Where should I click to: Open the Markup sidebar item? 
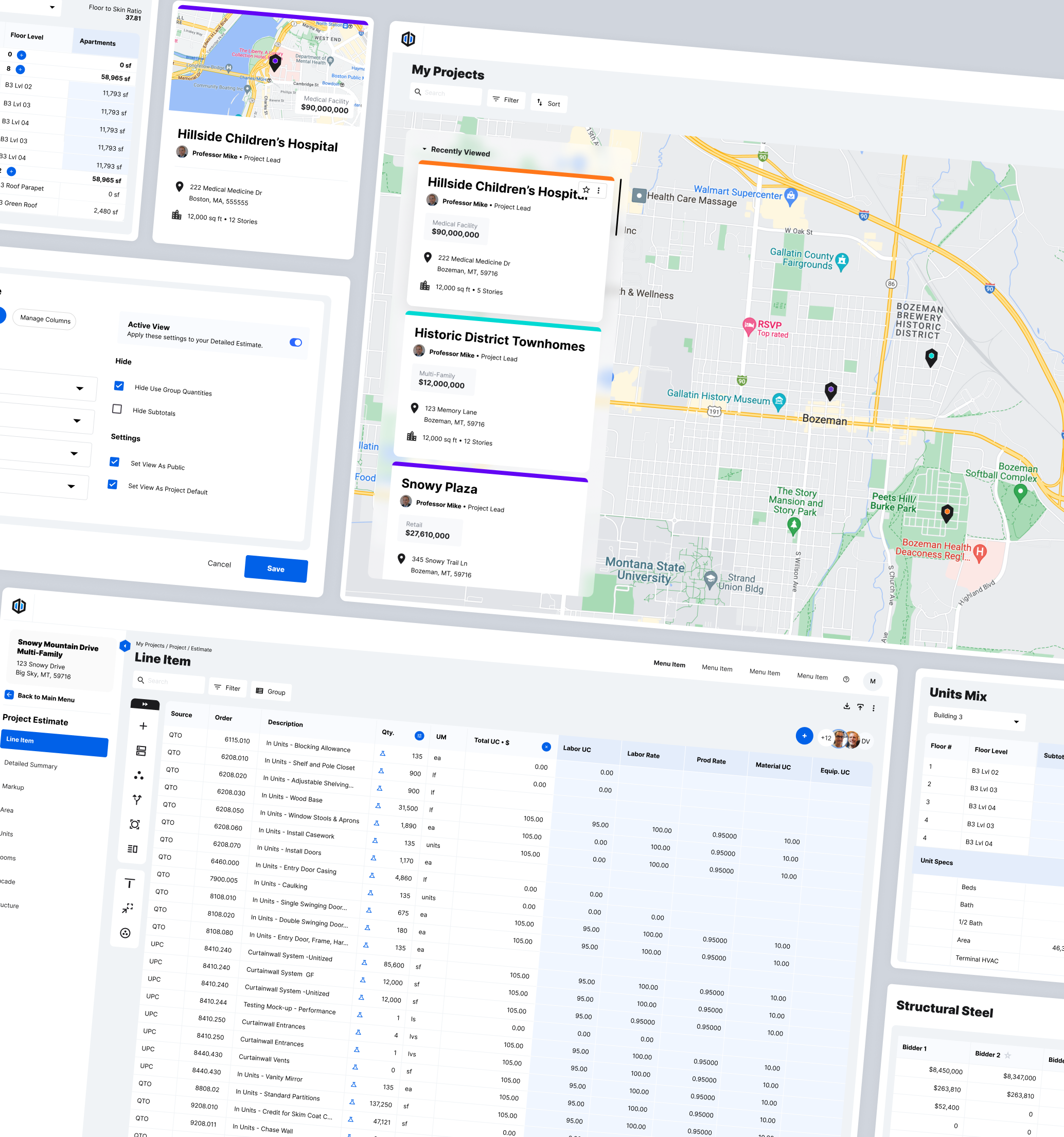click(13, 787)
